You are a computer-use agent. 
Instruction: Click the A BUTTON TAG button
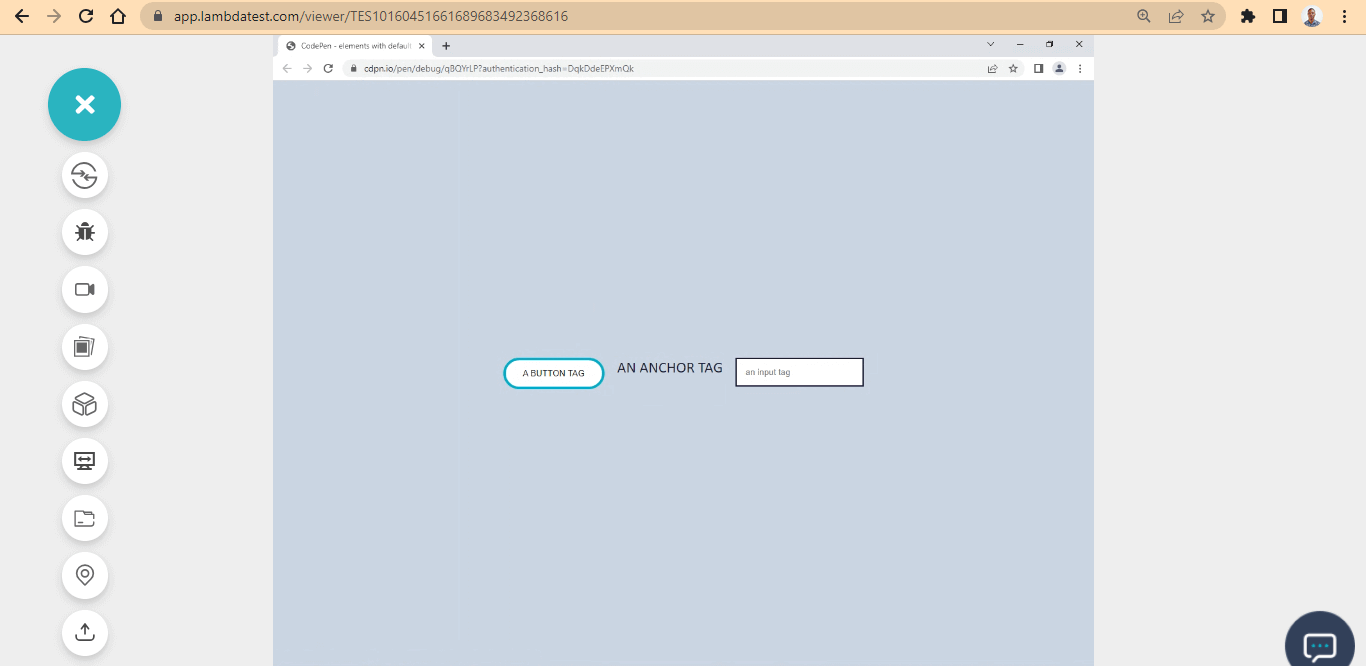point(553,373)
